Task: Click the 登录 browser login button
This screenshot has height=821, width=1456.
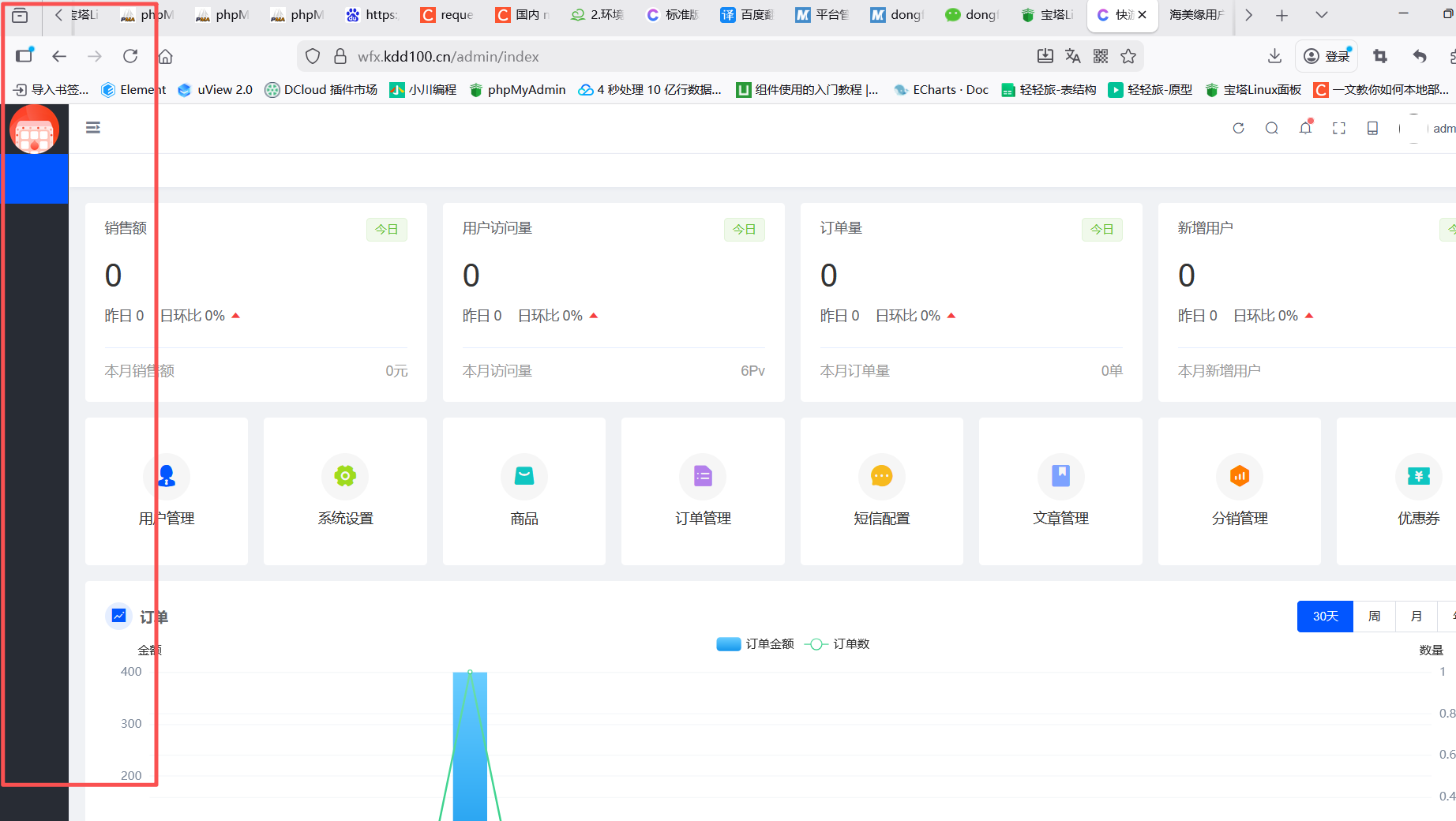Action: pos(1327,56)
